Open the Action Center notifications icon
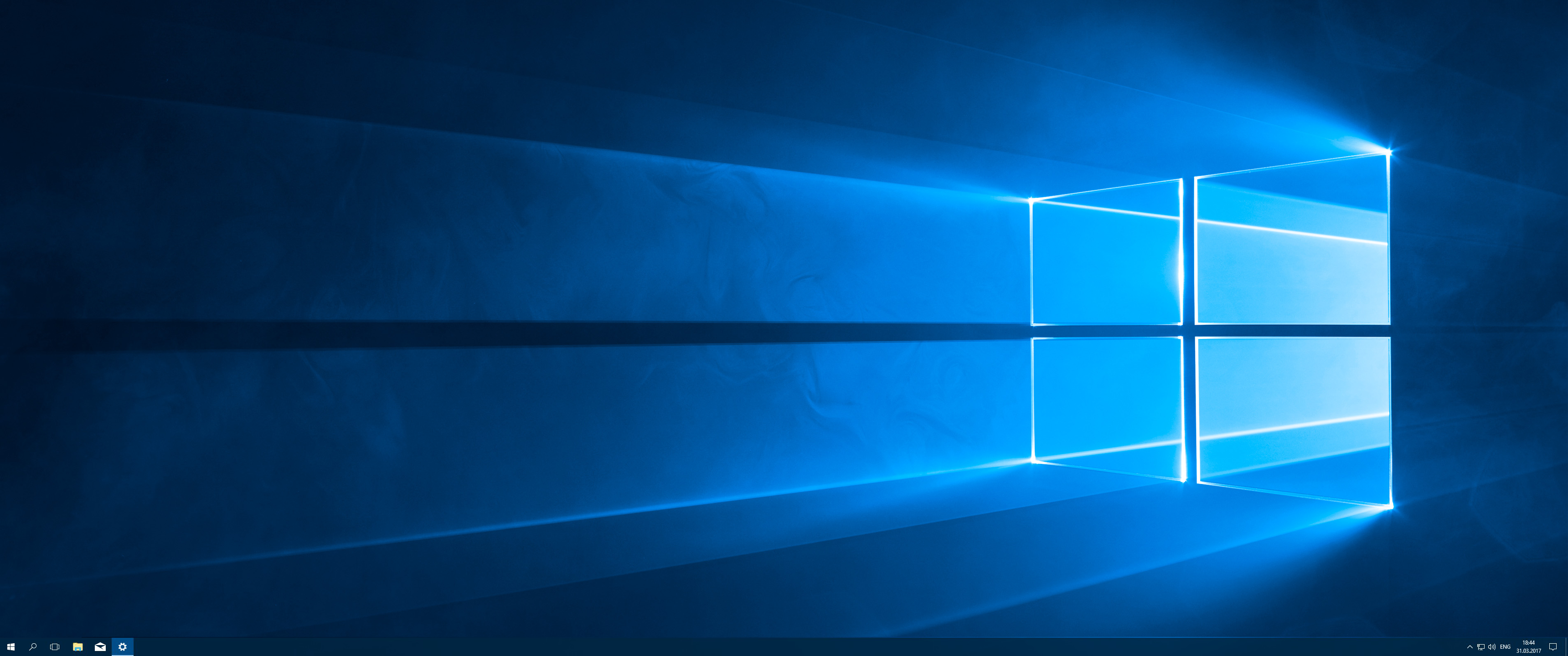The height and width of the screenshot is (656, 1568). [x=1553, y=647]
